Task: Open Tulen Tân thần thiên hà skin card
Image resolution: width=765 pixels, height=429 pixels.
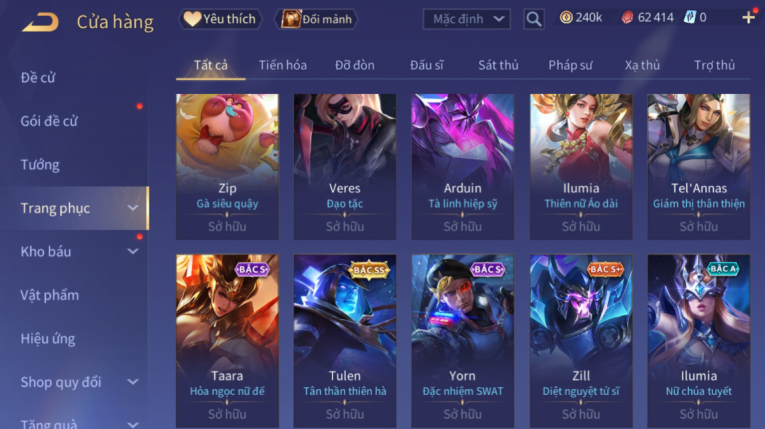Action: point(345,341)
